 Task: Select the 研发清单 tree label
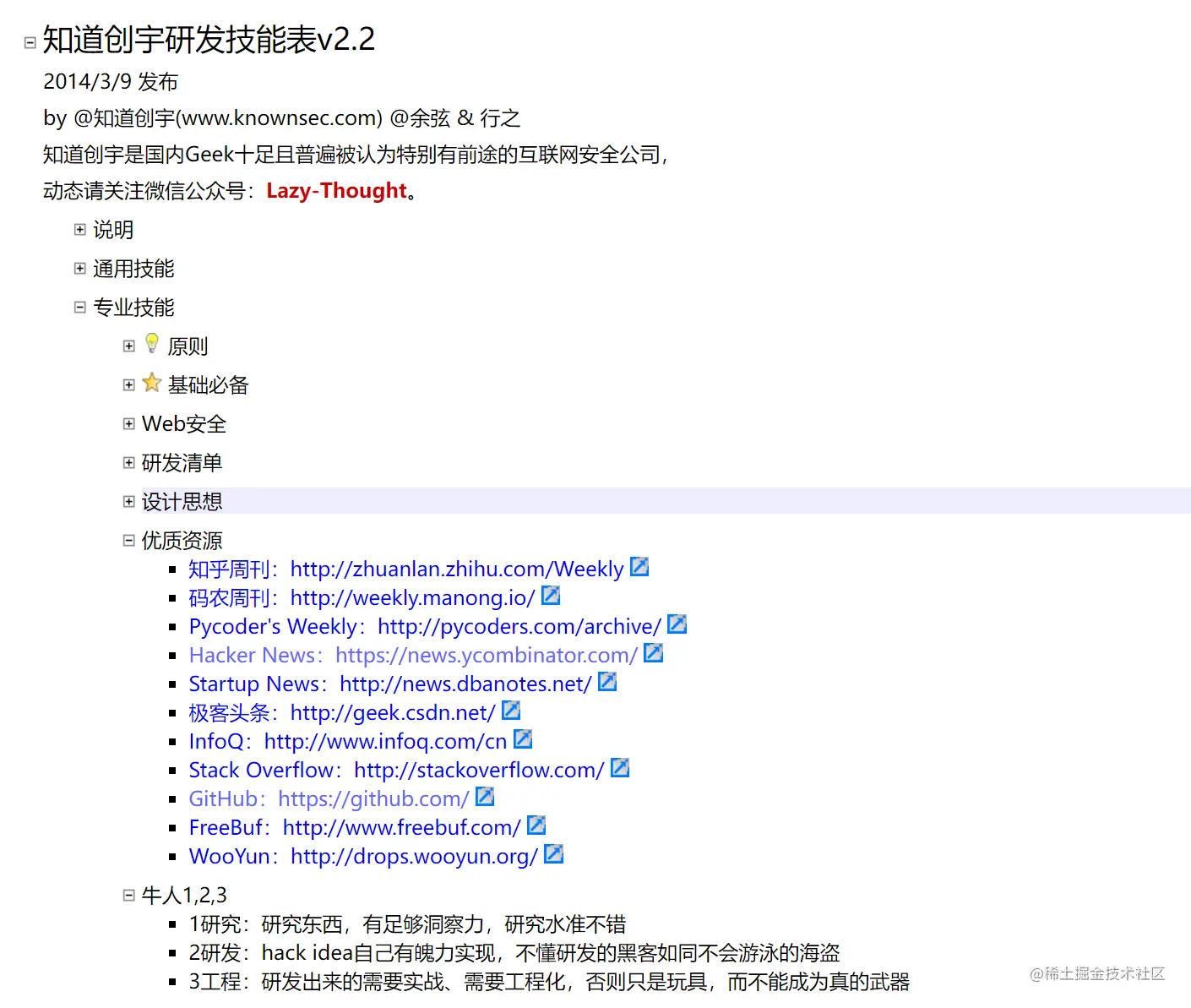click(x=182, y=463)
